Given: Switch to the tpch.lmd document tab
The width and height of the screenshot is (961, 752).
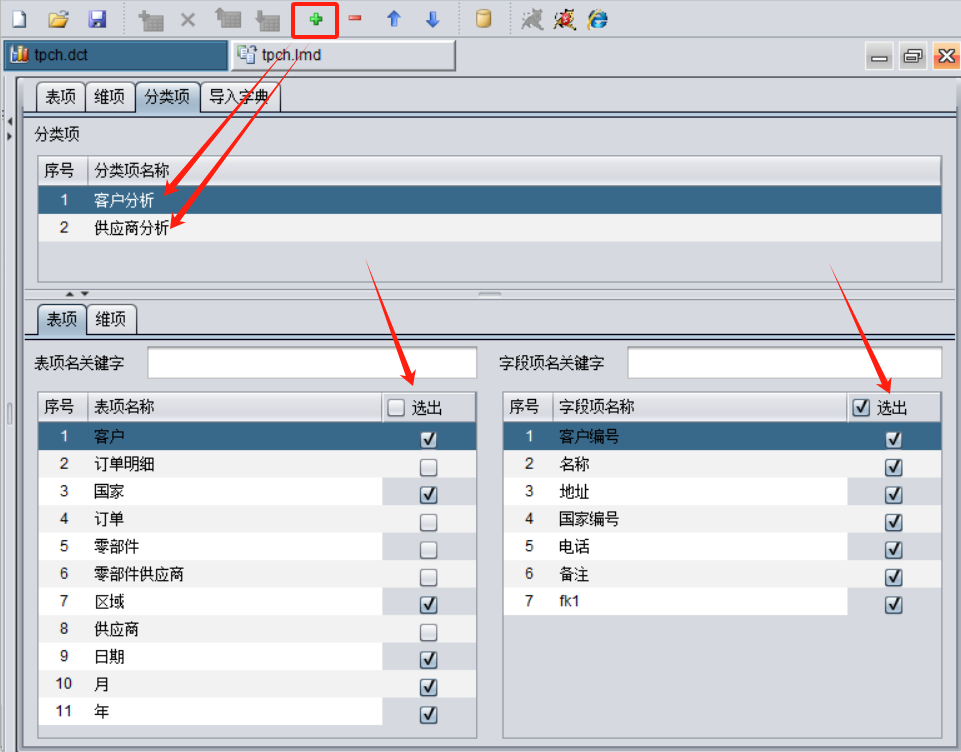Looking at the screenshot, I should tap(342, 55).
